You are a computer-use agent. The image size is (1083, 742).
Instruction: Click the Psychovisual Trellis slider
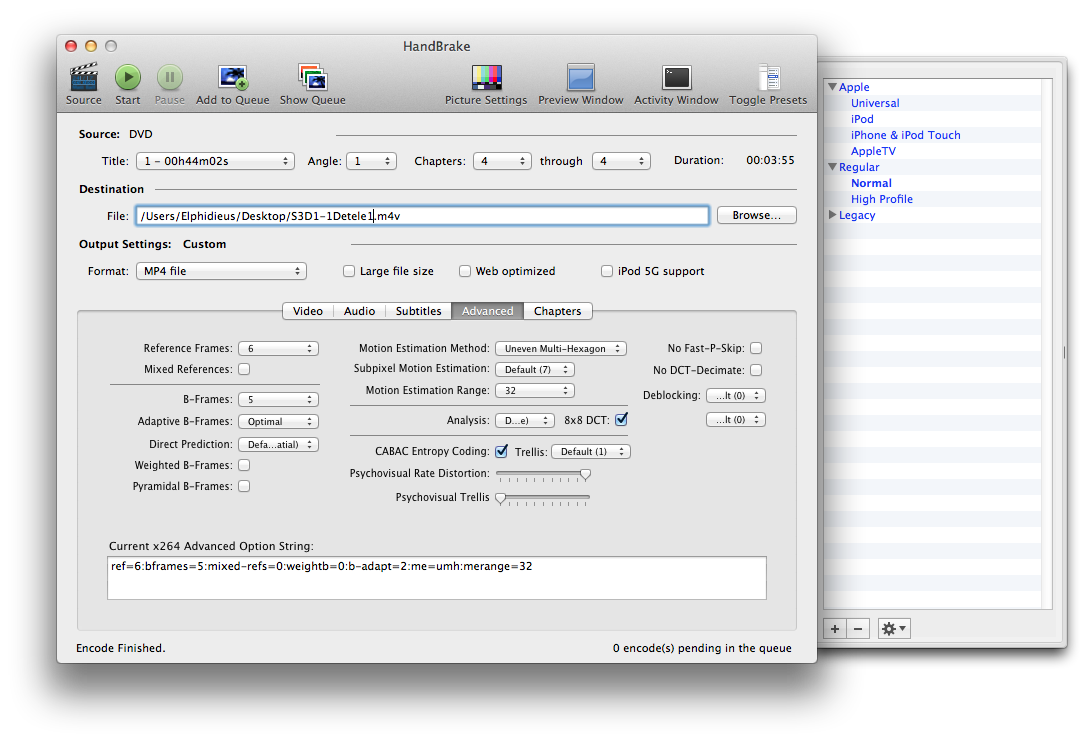click(543, 498)
